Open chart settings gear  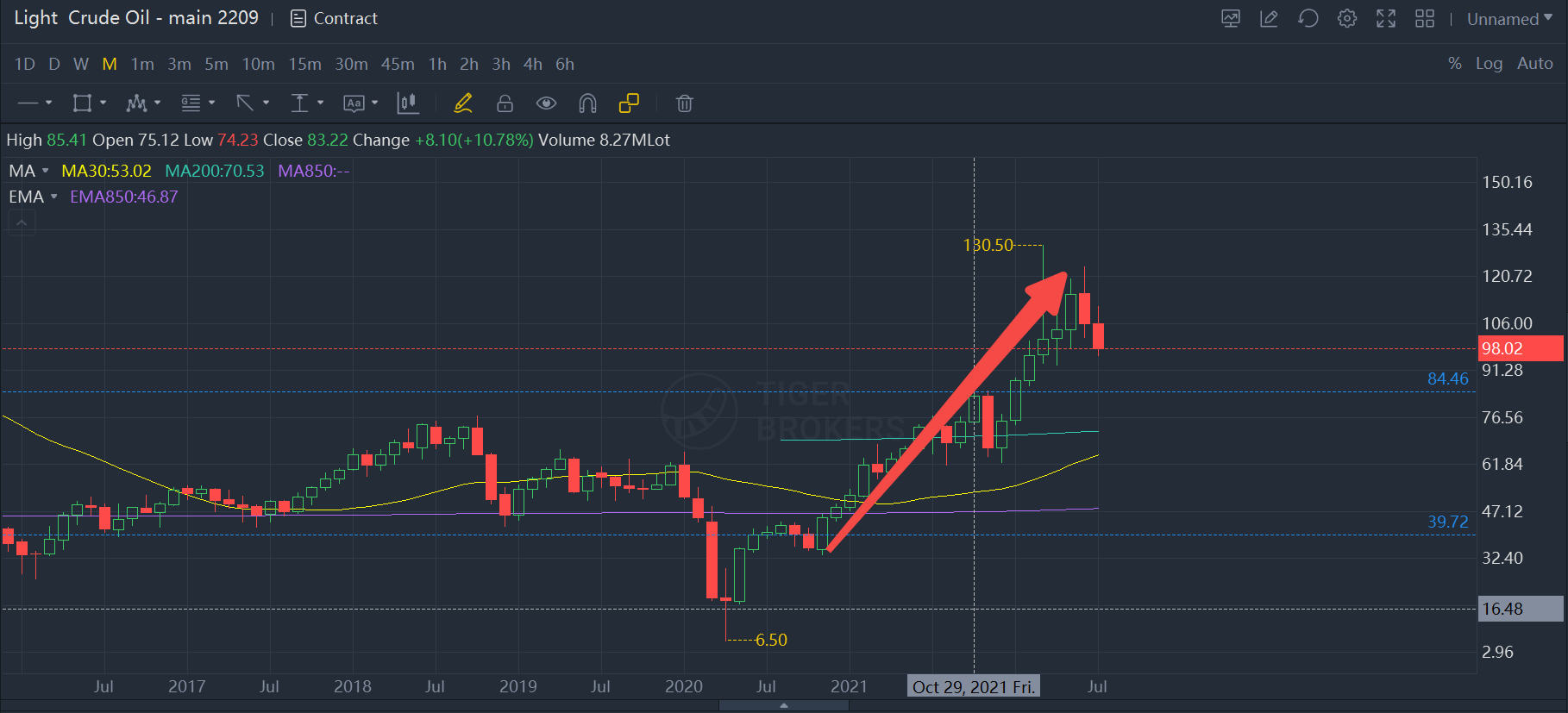[1347, 18]
